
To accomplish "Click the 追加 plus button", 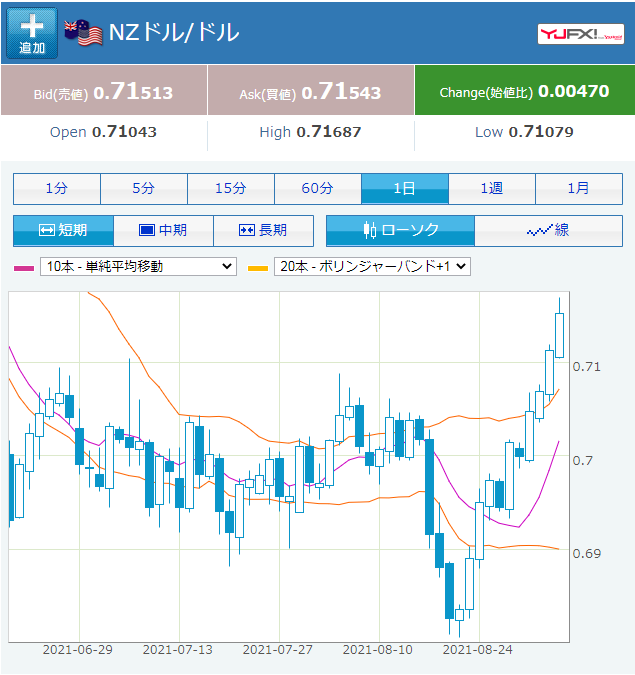I will pos(32,33).
